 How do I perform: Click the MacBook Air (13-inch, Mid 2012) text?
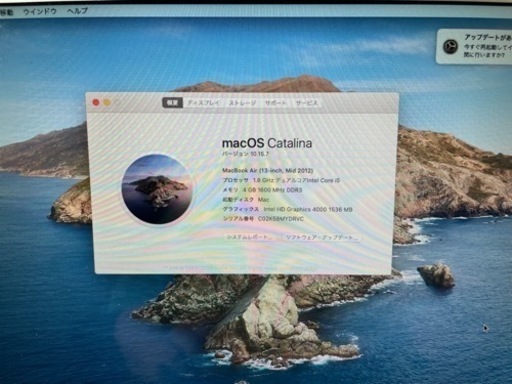(x=268, y=170)
